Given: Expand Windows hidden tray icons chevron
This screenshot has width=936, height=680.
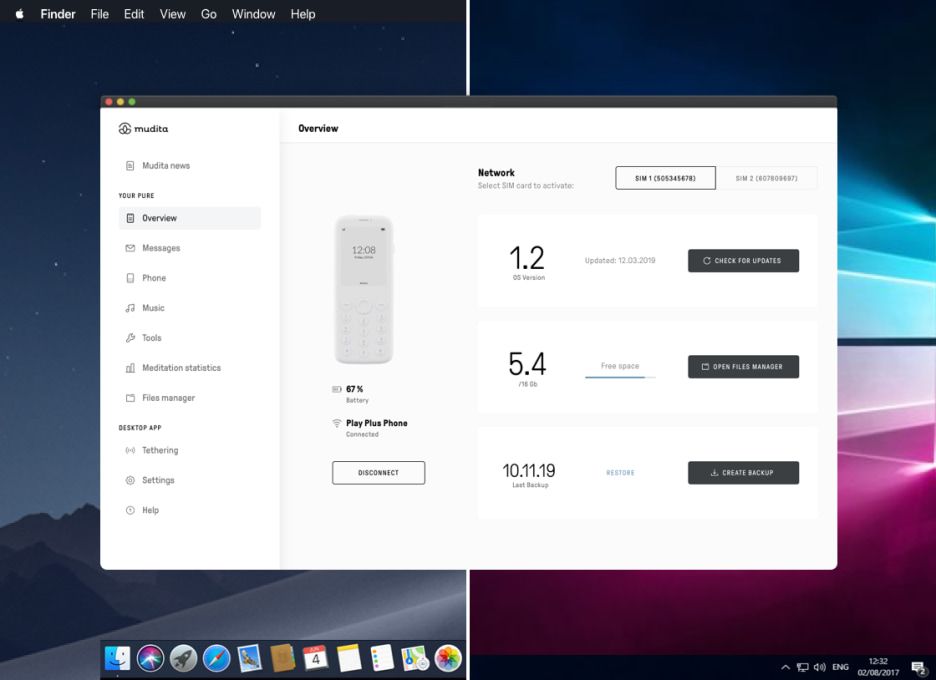Looking at the screenshot, I should click(786, 667).
